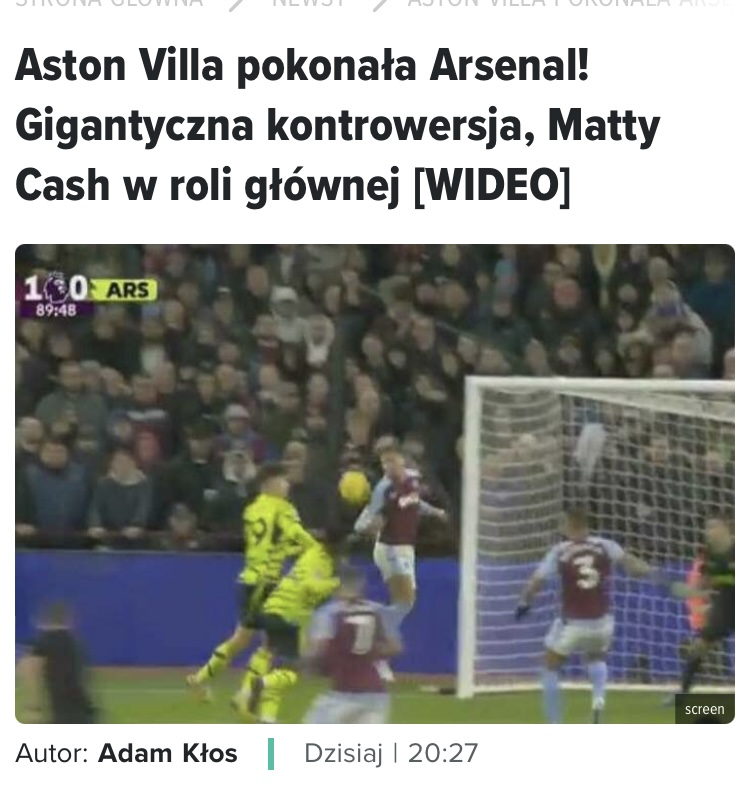Viewport: 750px width, 788px height.
Task: Open author Adam Kłos profile link
Action: (x=167, y=753)
